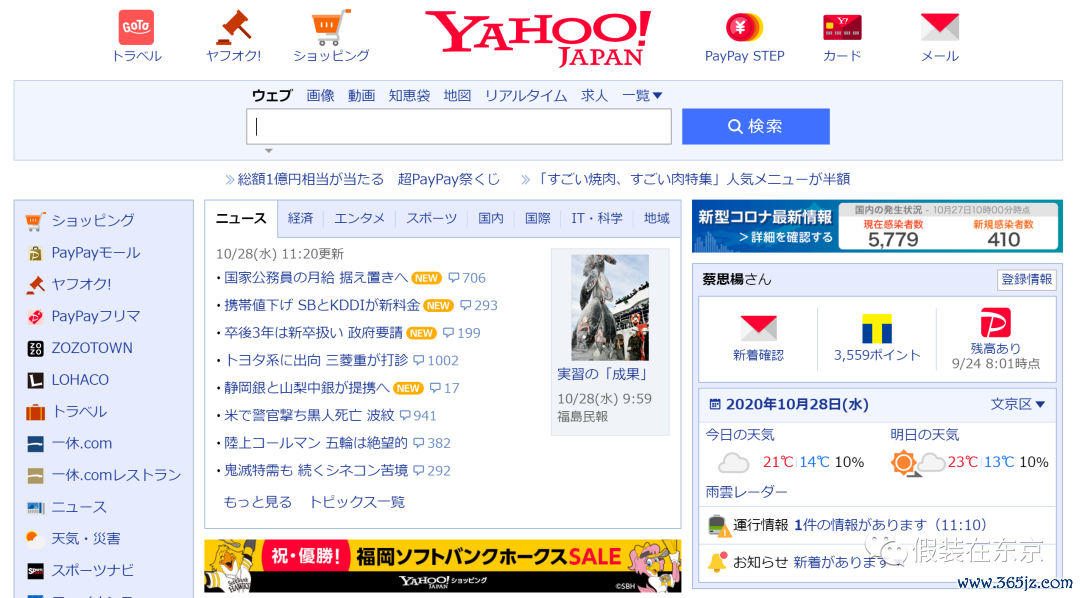Screen dimensions: 1080x598
Task: Click the お知らせ bell icon
Action: [x=718, y=562]
